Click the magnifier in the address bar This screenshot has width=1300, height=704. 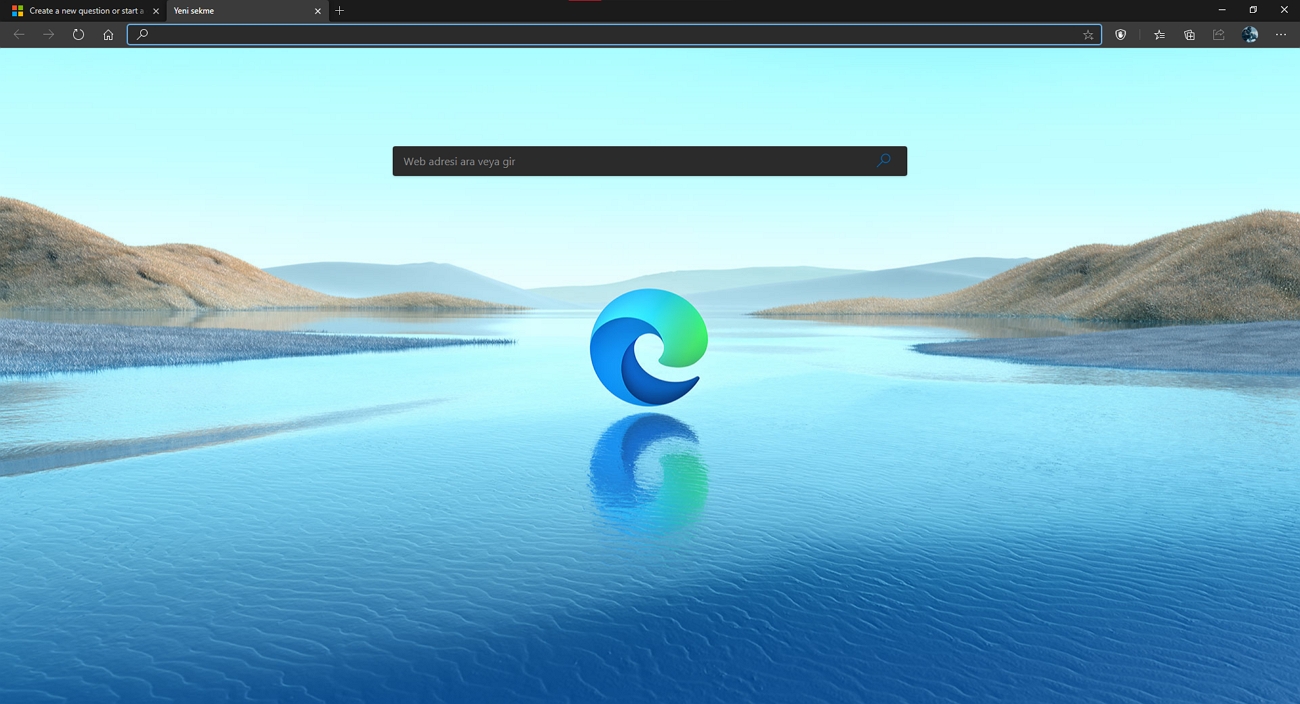pyautogui.click(x=141, y=34)
